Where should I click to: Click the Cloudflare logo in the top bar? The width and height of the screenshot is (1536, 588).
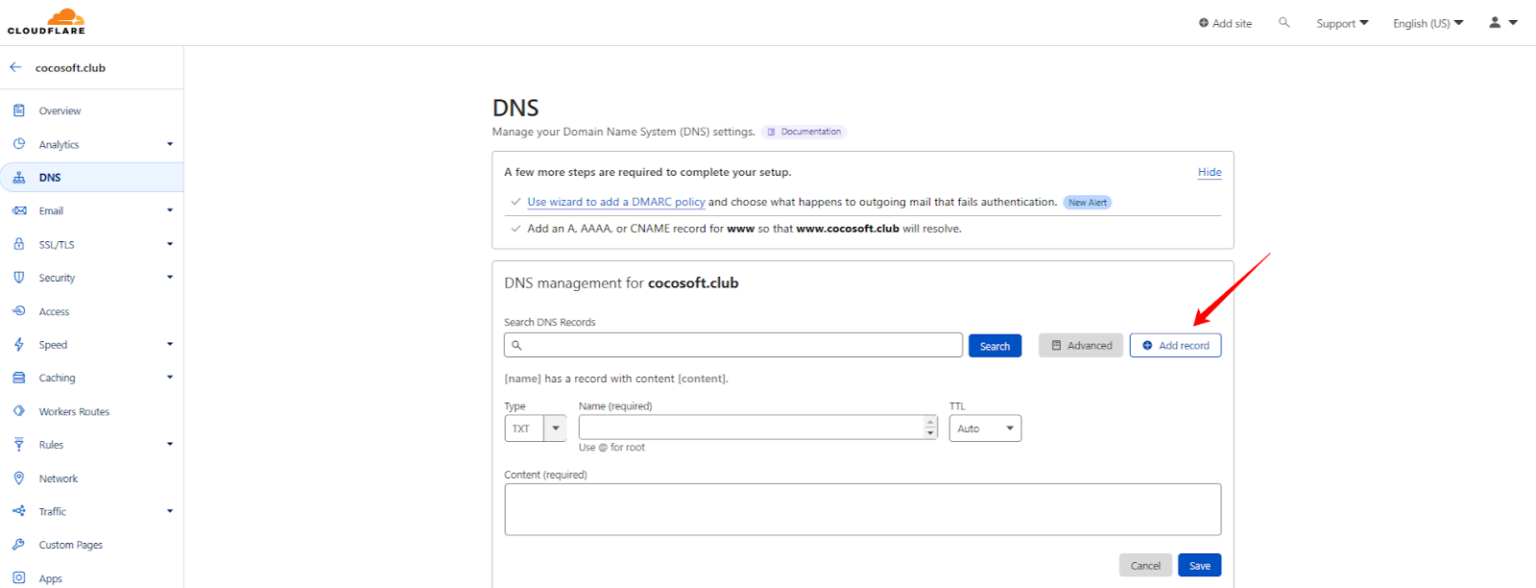click(x=46, y=21)
